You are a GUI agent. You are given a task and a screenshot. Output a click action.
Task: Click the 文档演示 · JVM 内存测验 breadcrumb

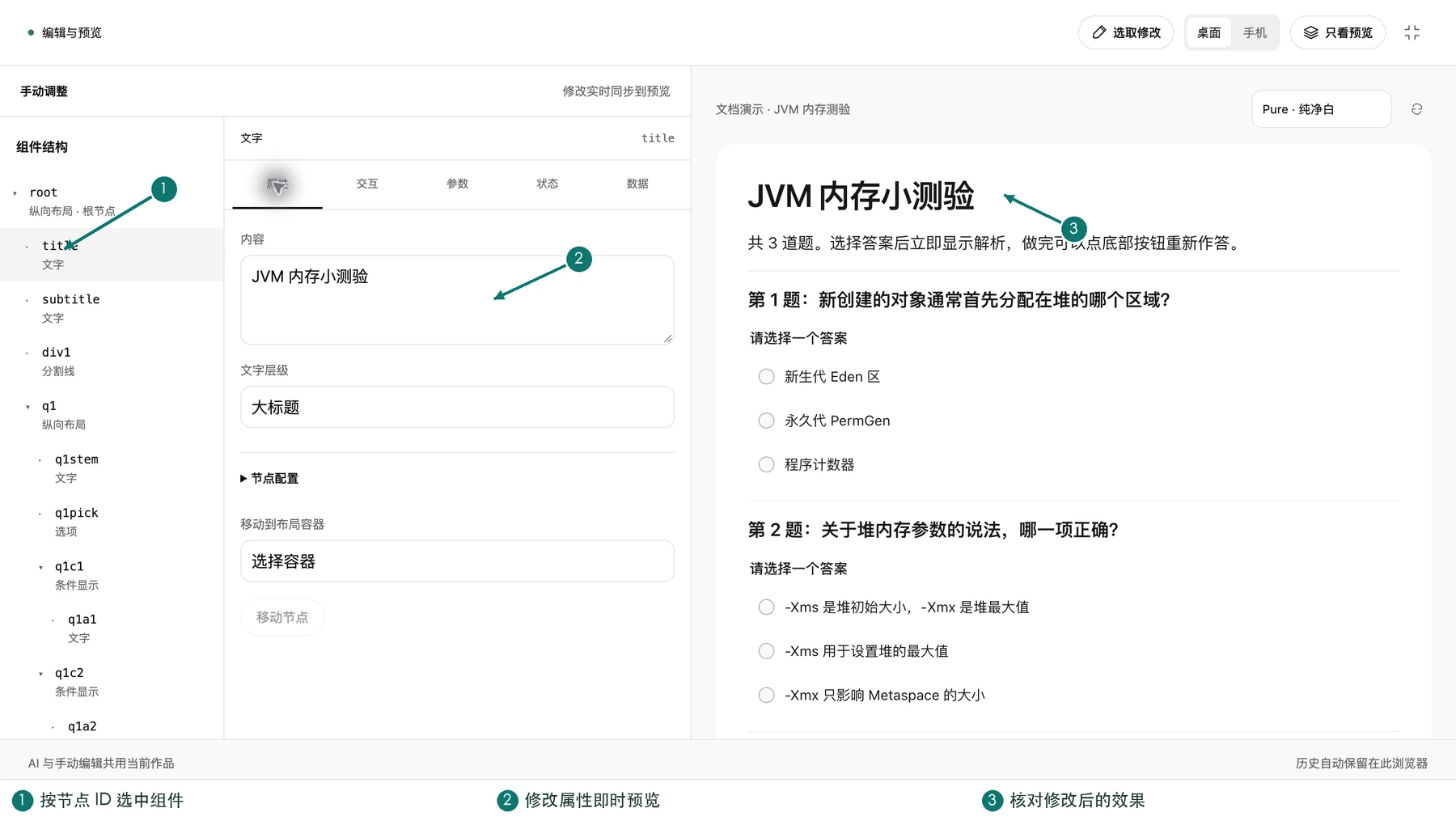click(782, 109)
